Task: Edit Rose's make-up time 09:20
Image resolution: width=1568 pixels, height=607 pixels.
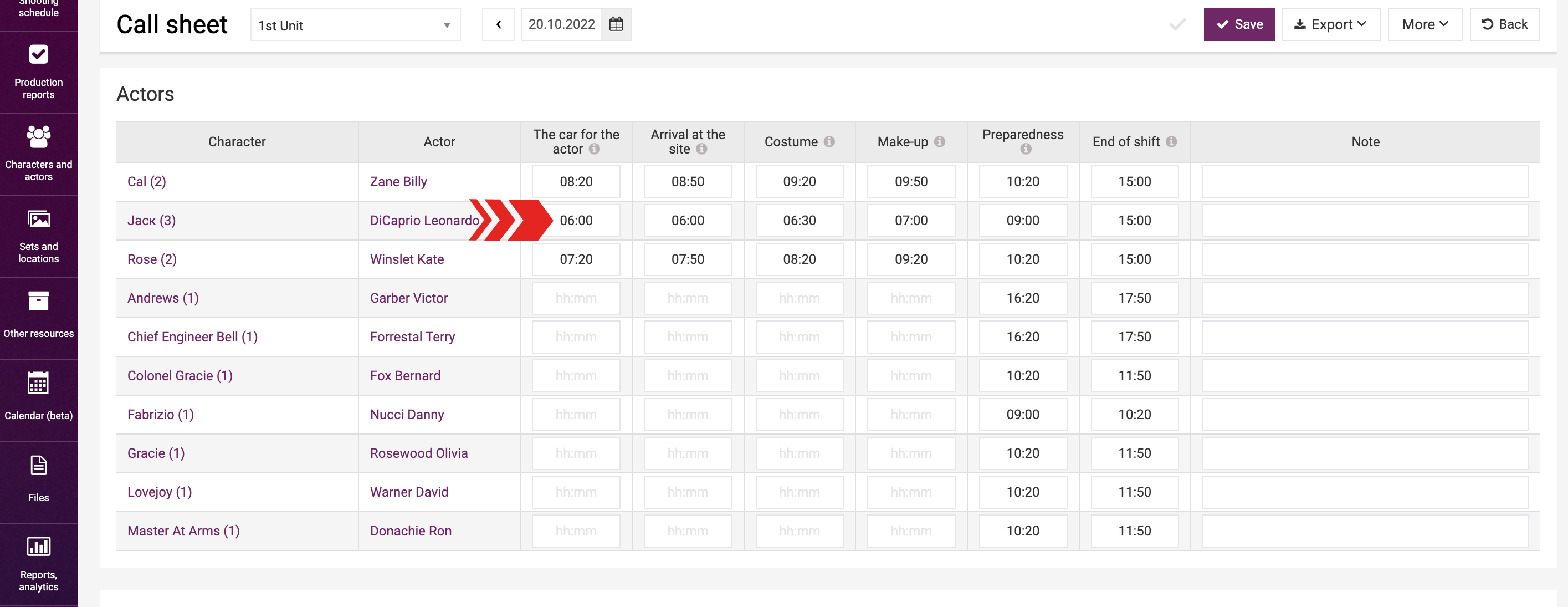Action: (x=911, y=259)
